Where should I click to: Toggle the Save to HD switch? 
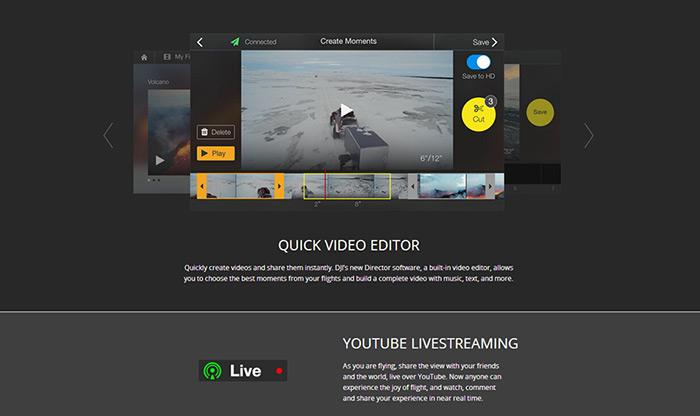click(478, 62)
